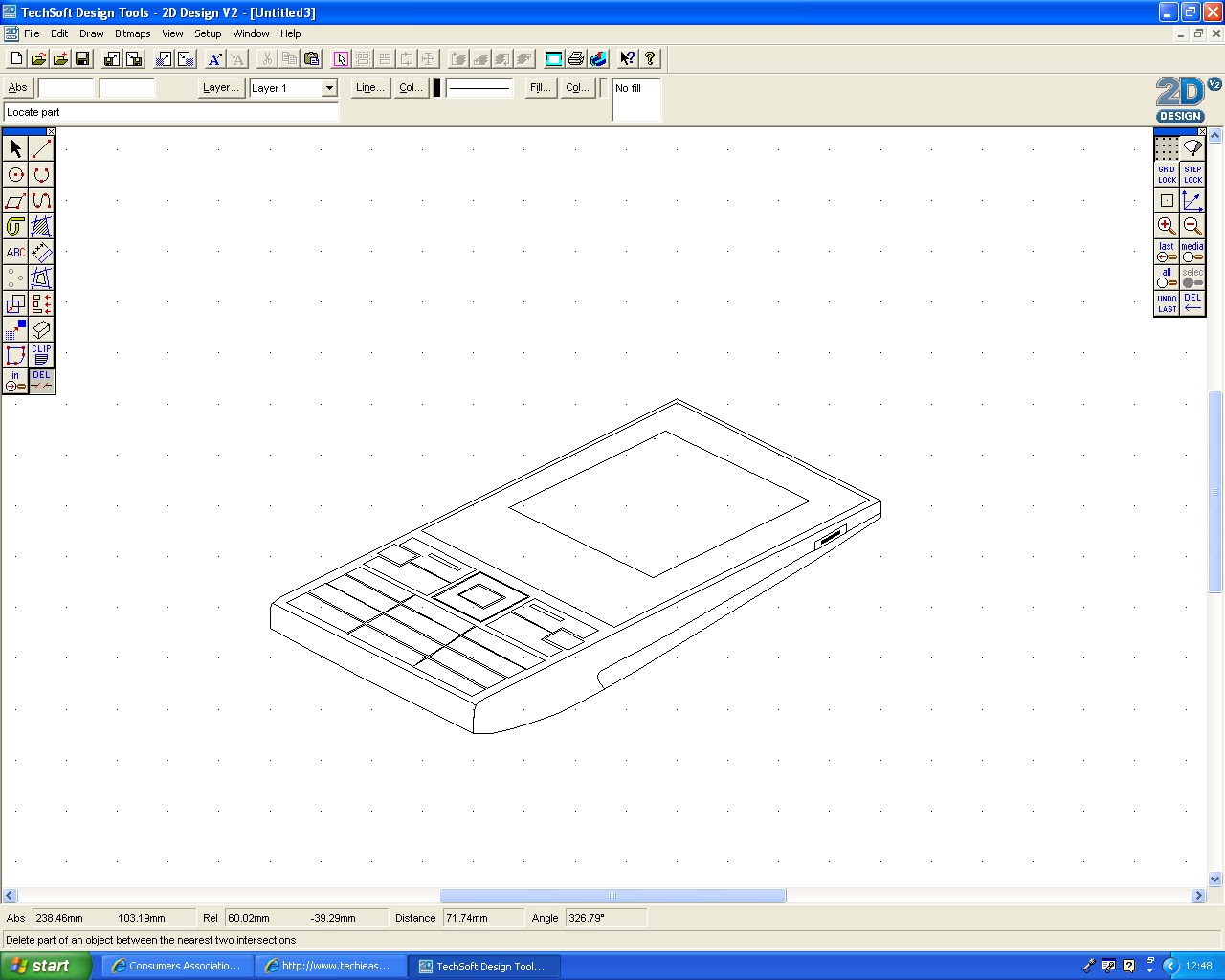This screenshot has width=1225, height=980.
Task: Open the Line style chooser
Action: [369, 87]
